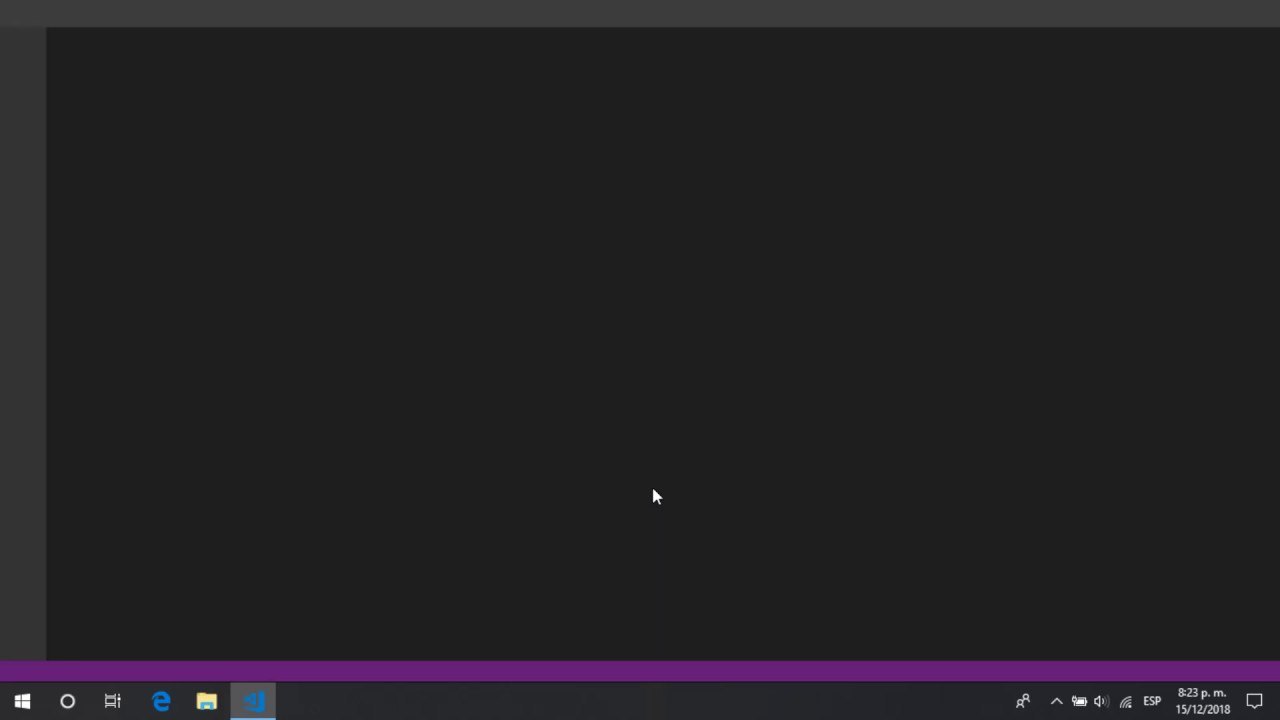Click the Show desktop sliver beside notifications
This screenshot has width=1280, height=720.
tap(1277, 702)
